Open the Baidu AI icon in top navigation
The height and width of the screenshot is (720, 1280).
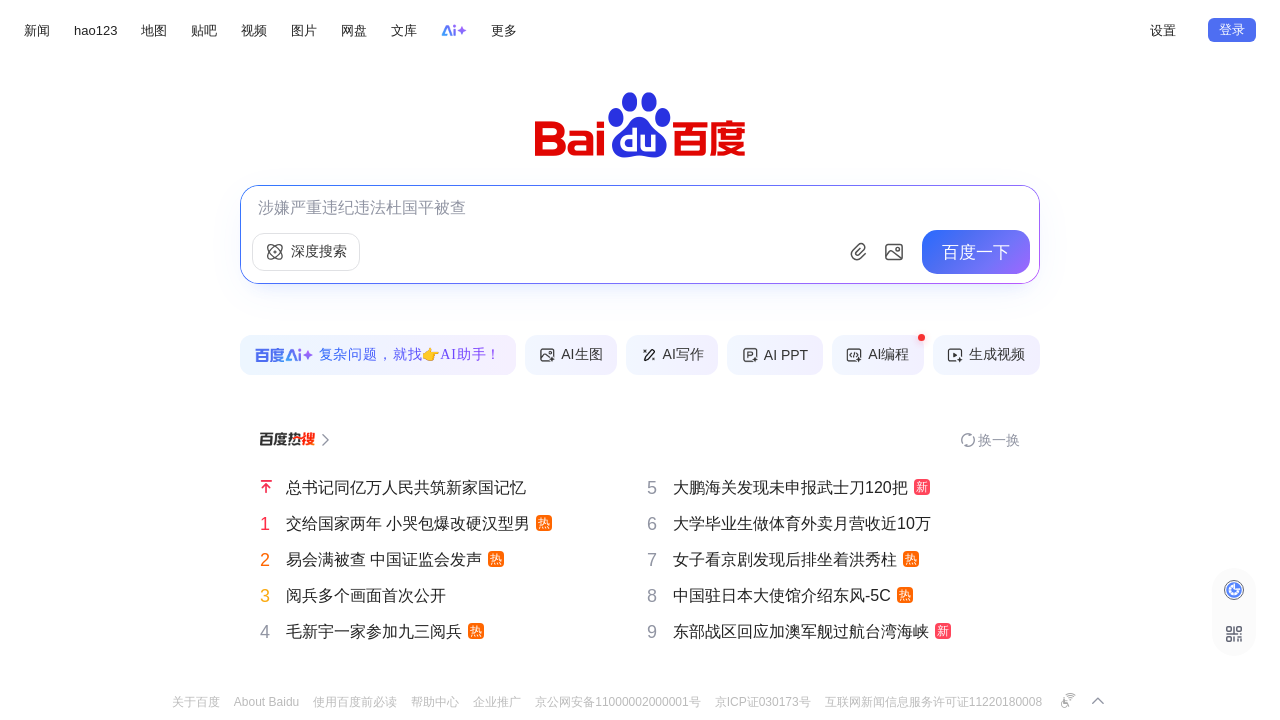click(454, 31)
